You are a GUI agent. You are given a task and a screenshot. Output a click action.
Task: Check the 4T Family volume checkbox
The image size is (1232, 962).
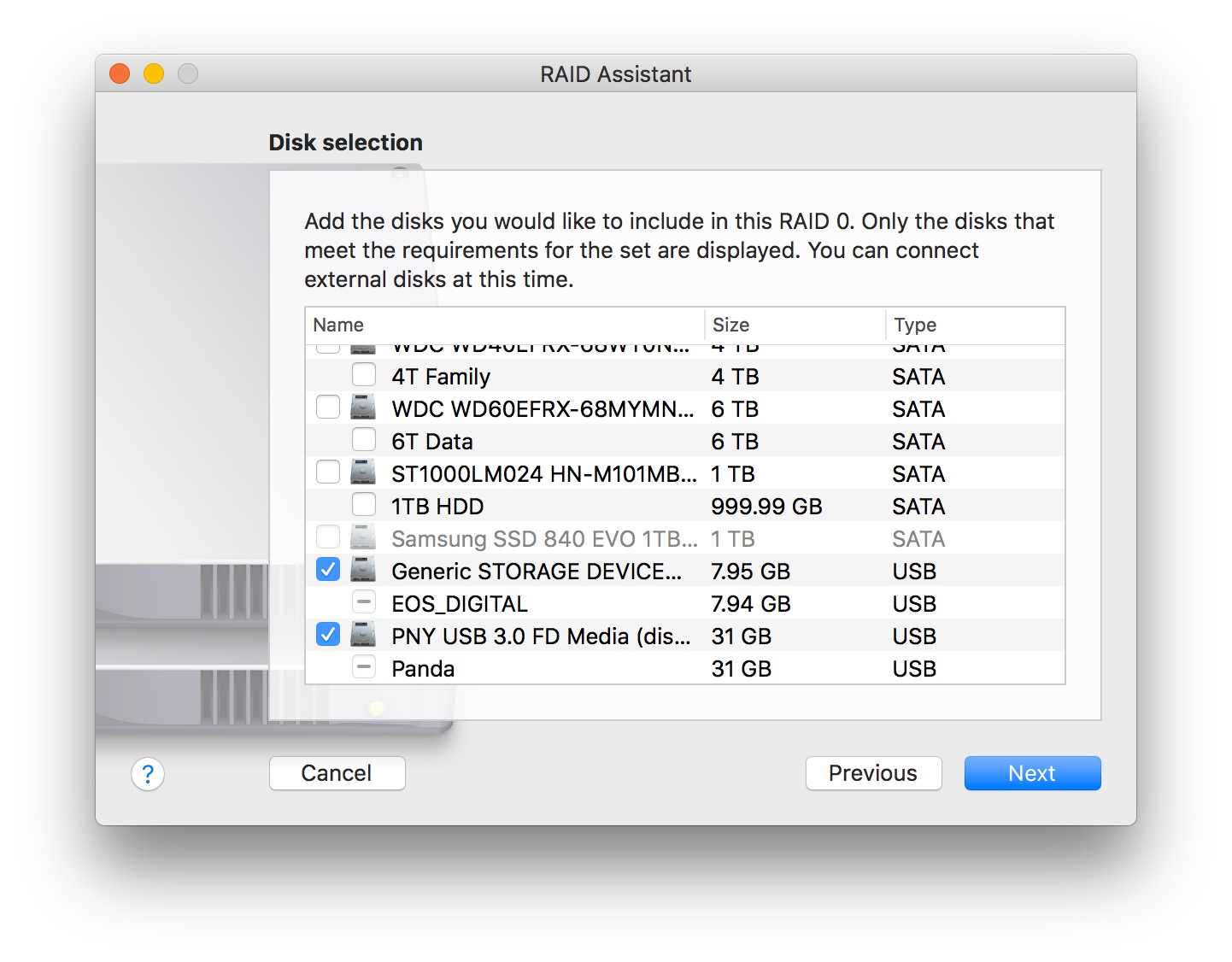(x=364, y=375)
